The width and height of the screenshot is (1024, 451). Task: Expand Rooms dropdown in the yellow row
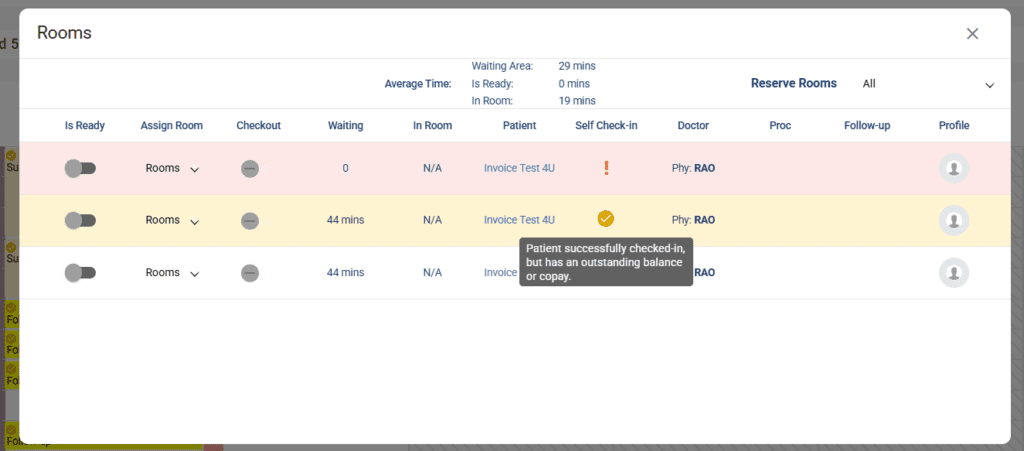click(x=173, y=221)
